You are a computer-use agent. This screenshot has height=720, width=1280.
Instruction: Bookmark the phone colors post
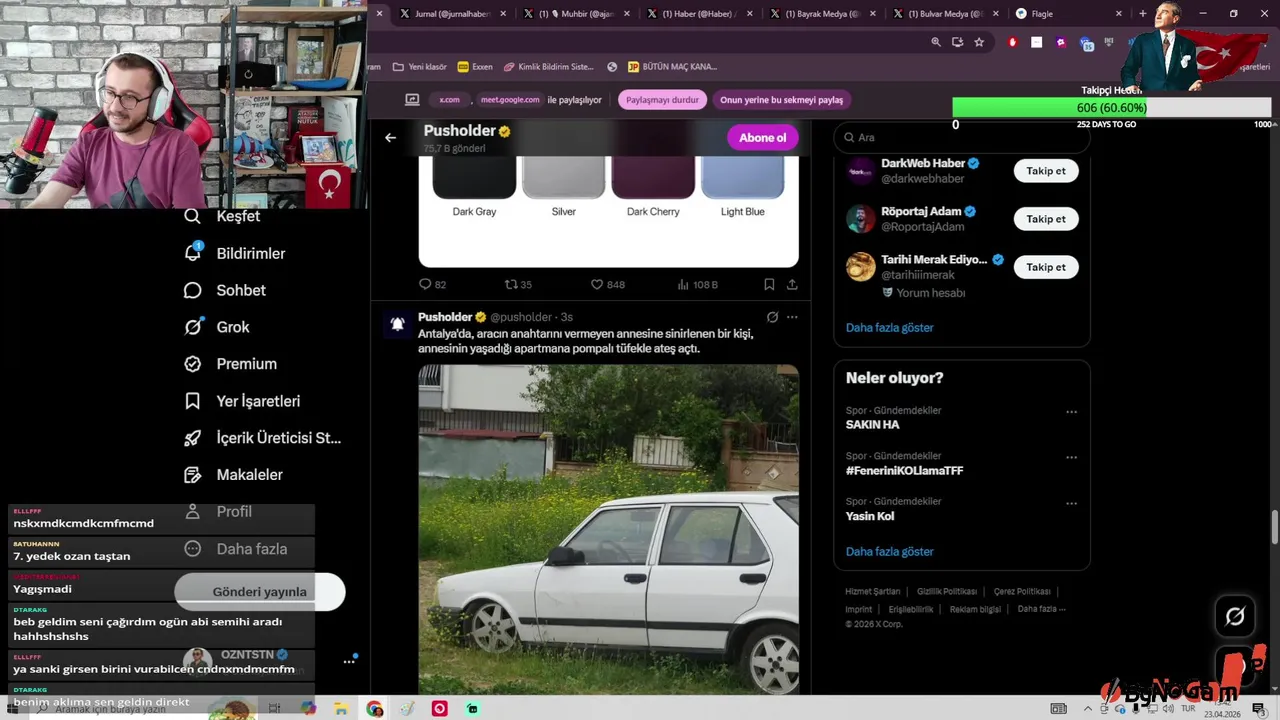(x=769, y=285)
